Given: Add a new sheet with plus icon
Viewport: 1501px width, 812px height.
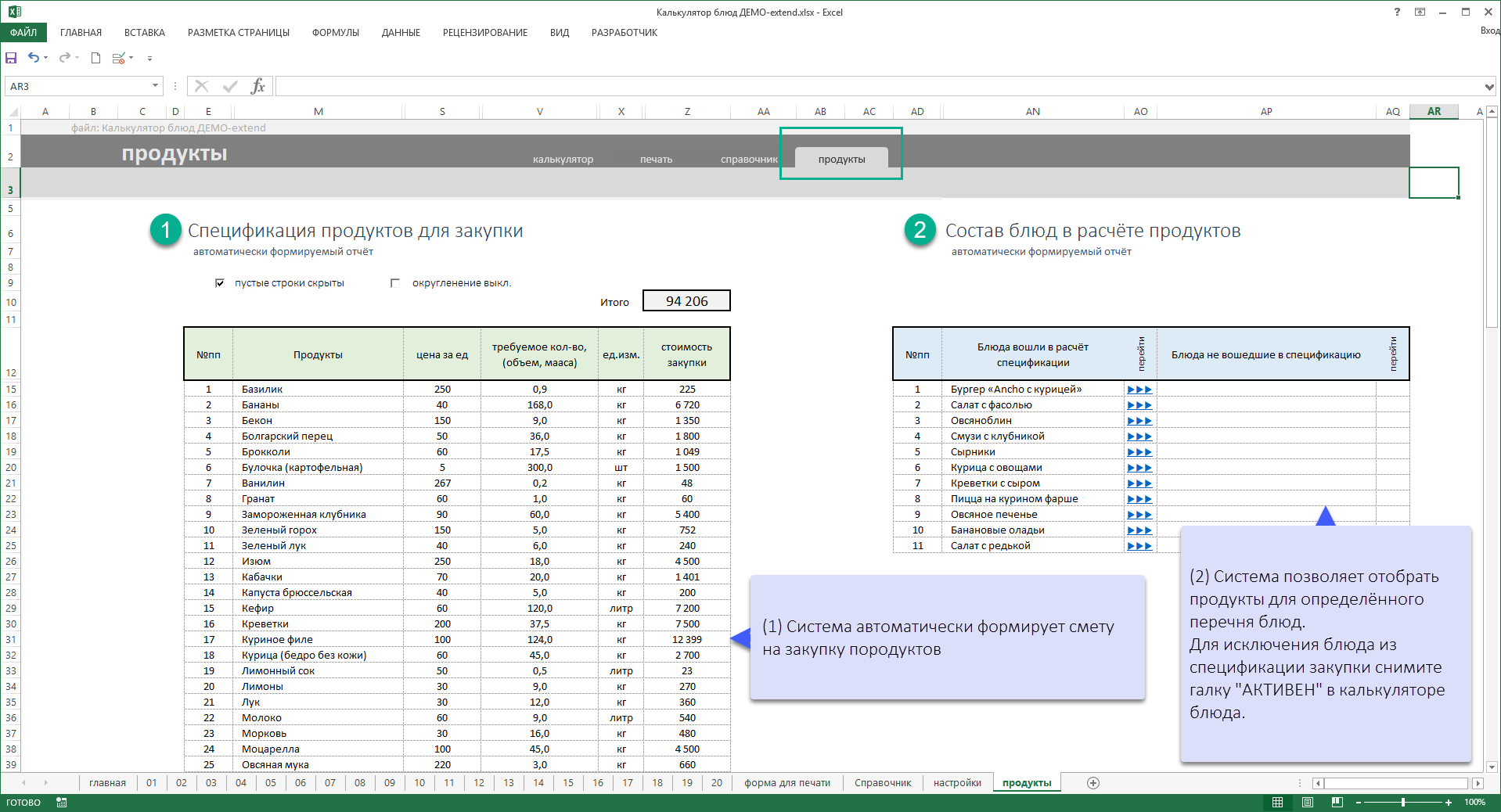Looking at the screenshot, I should (x=1093, y=783).
